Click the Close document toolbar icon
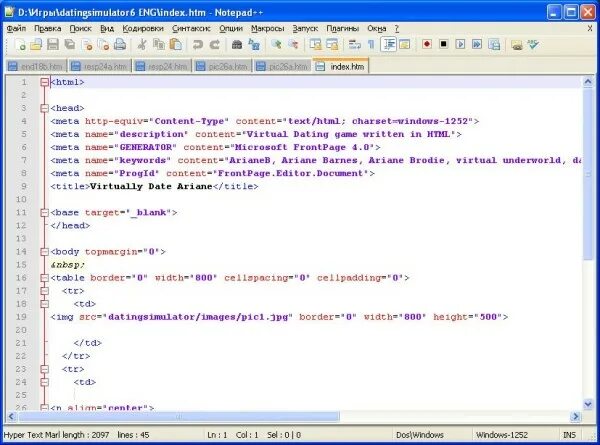This screenshot has height=445, width=600. tap(87, 45)
